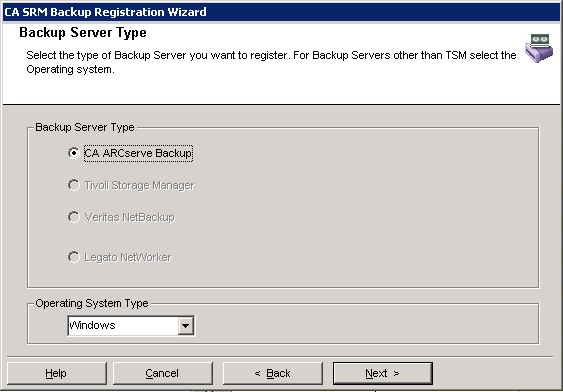The width and height of the screenshot is (563, 392).
Task: Click the purple backup server icon
Action: (539, 48)
